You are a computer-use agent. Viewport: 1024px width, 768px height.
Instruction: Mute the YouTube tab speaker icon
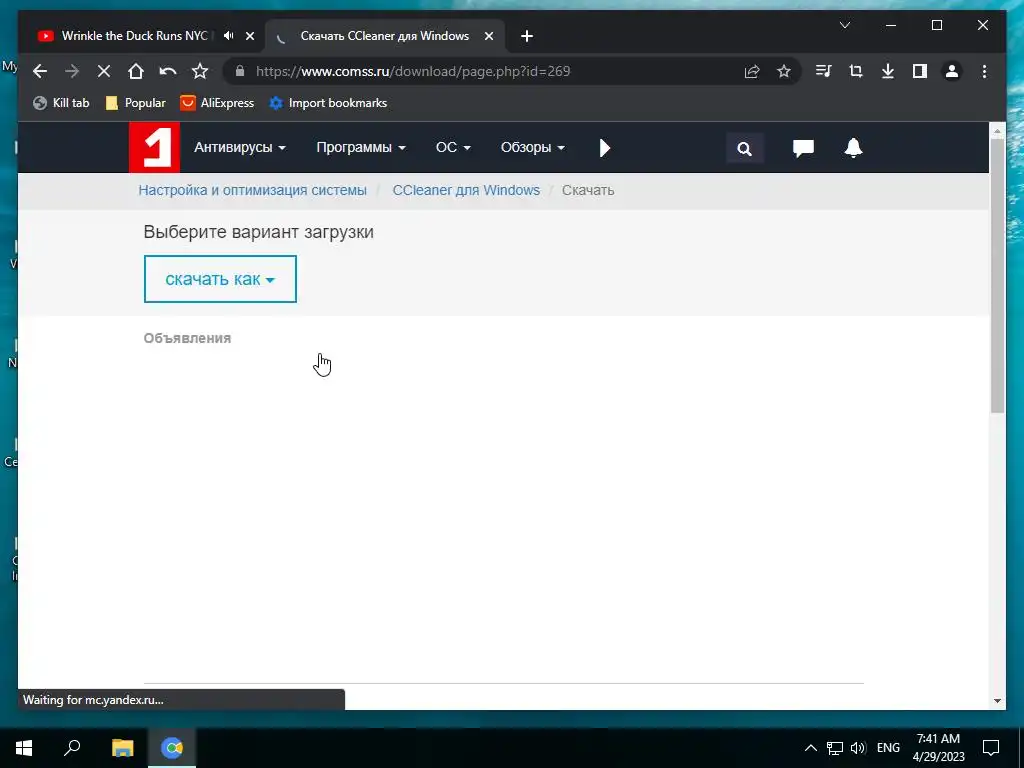(x=228, y=36)
